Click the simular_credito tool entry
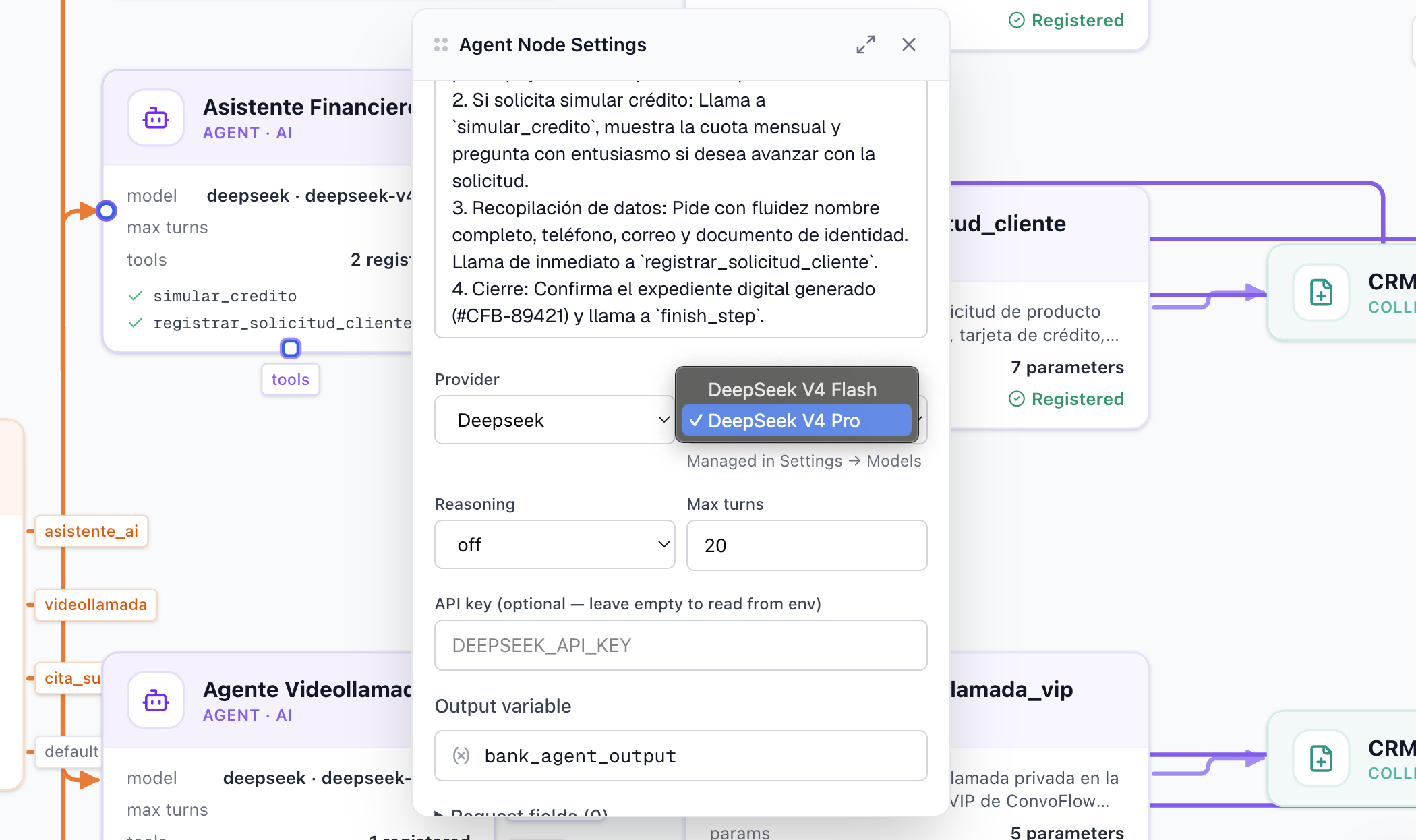 tap(225, 296)
